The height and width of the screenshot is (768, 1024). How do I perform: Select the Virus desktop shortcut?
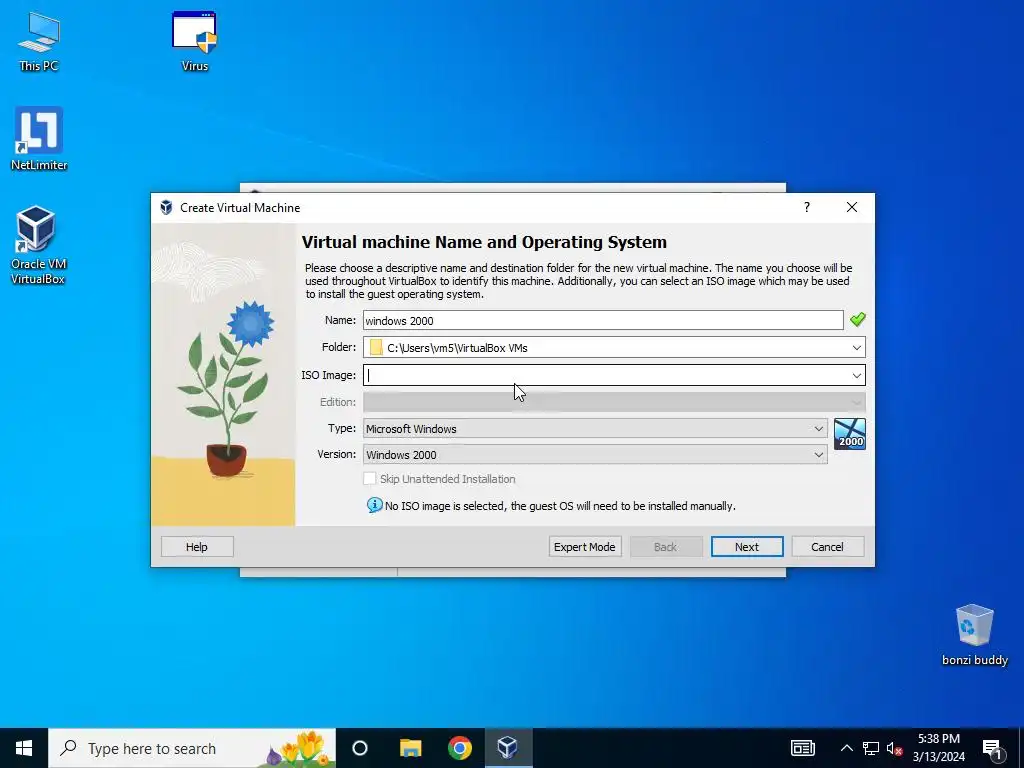coord(195,40)
